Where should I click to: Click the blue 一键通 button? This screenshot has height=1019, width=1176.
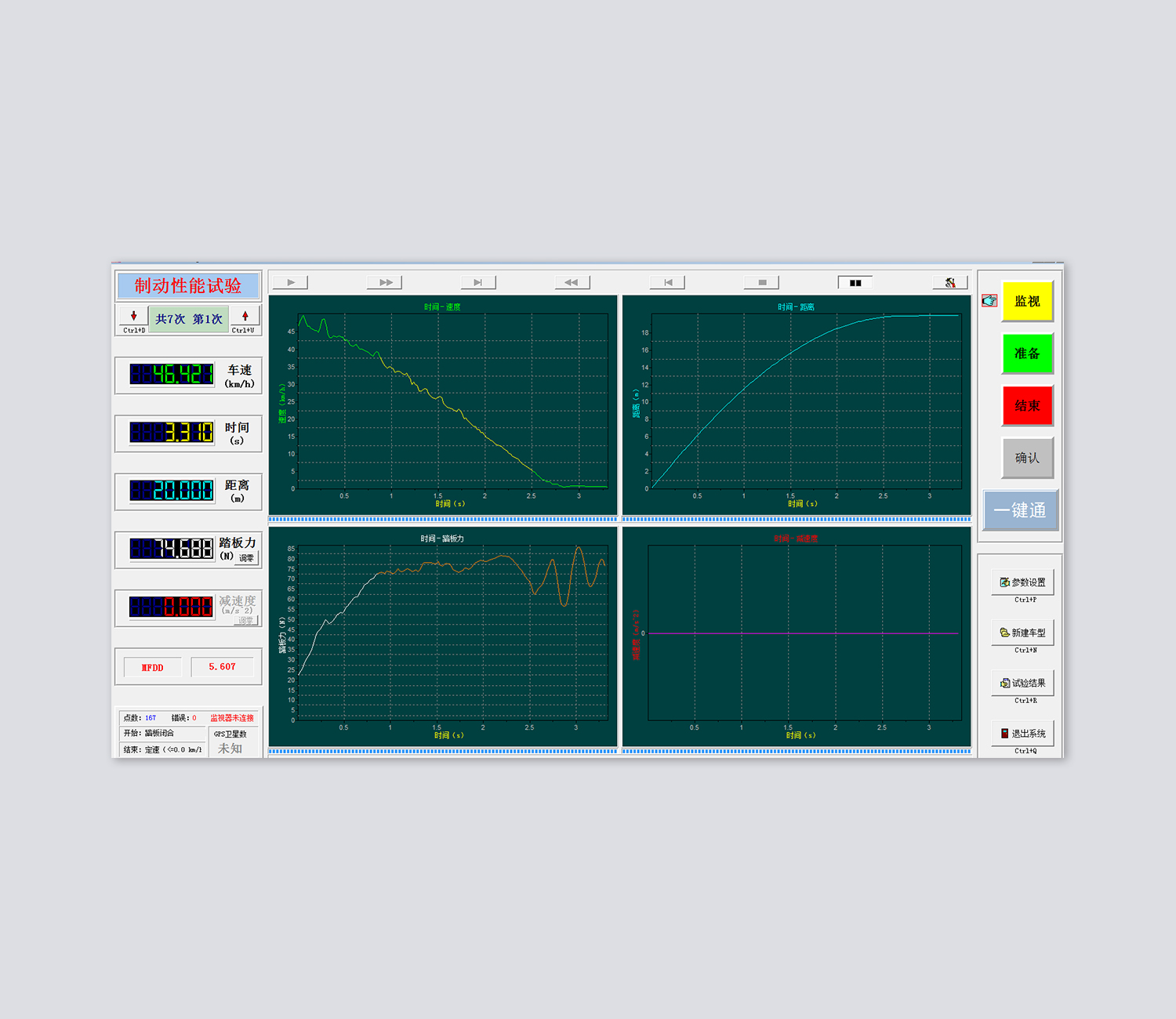1020,510
